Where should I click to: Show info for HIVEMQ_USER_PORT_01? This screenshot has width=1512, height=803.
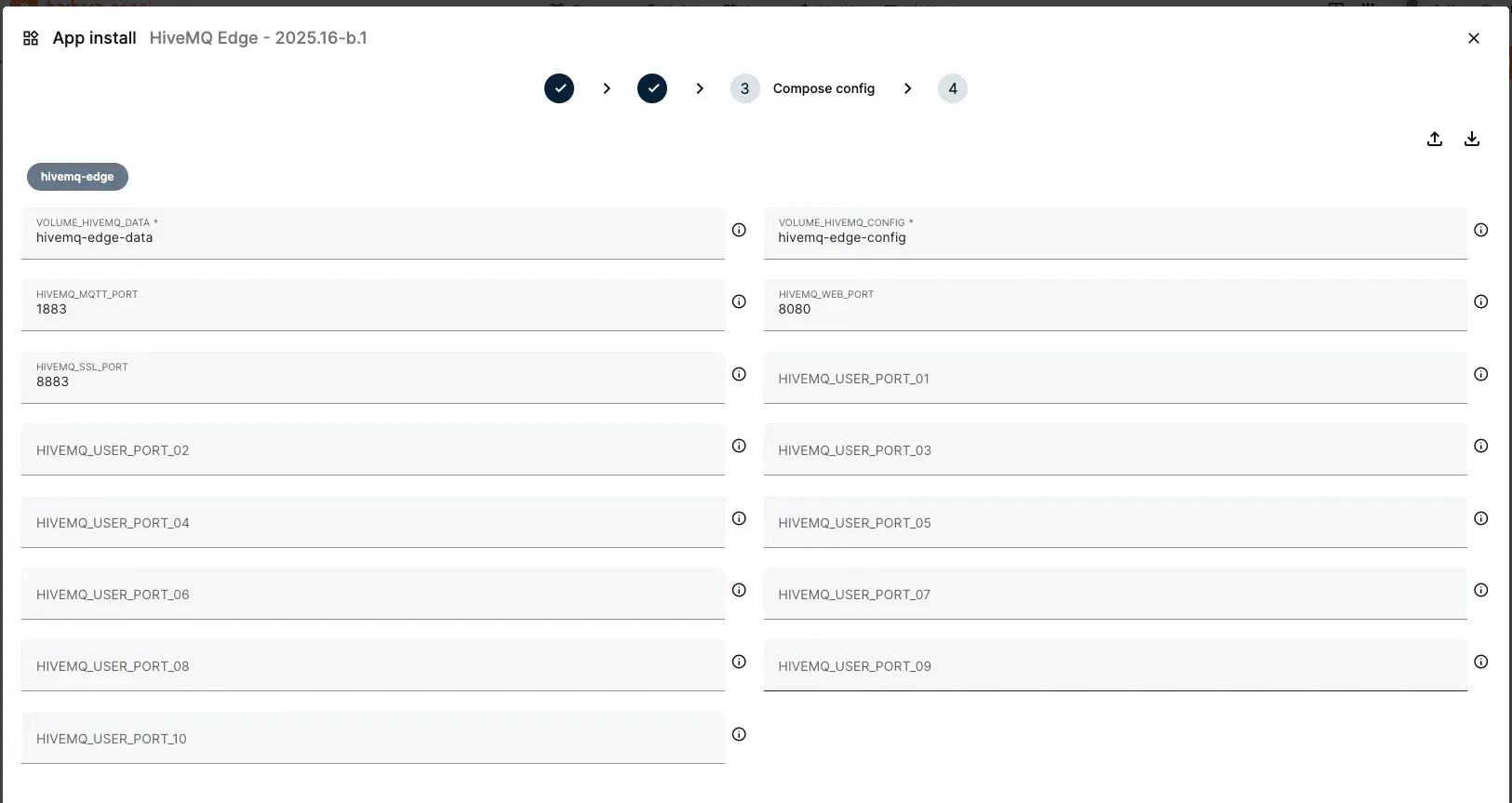click(1481, 374)
